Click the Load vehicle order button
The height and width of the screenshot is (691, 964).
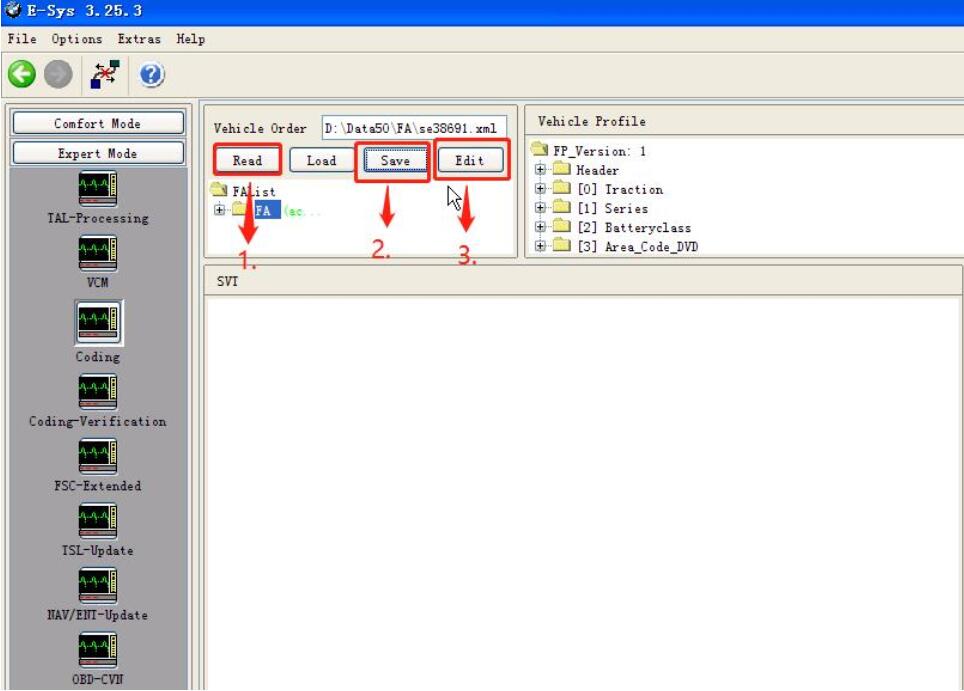point(322,160)
